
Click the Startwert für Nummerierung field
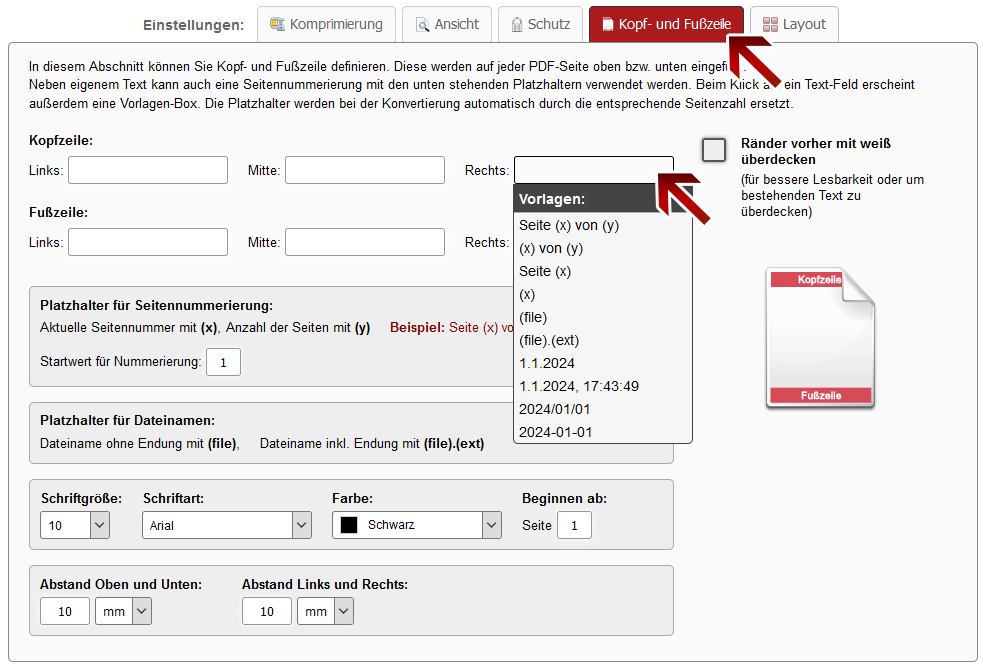(223, 362)
